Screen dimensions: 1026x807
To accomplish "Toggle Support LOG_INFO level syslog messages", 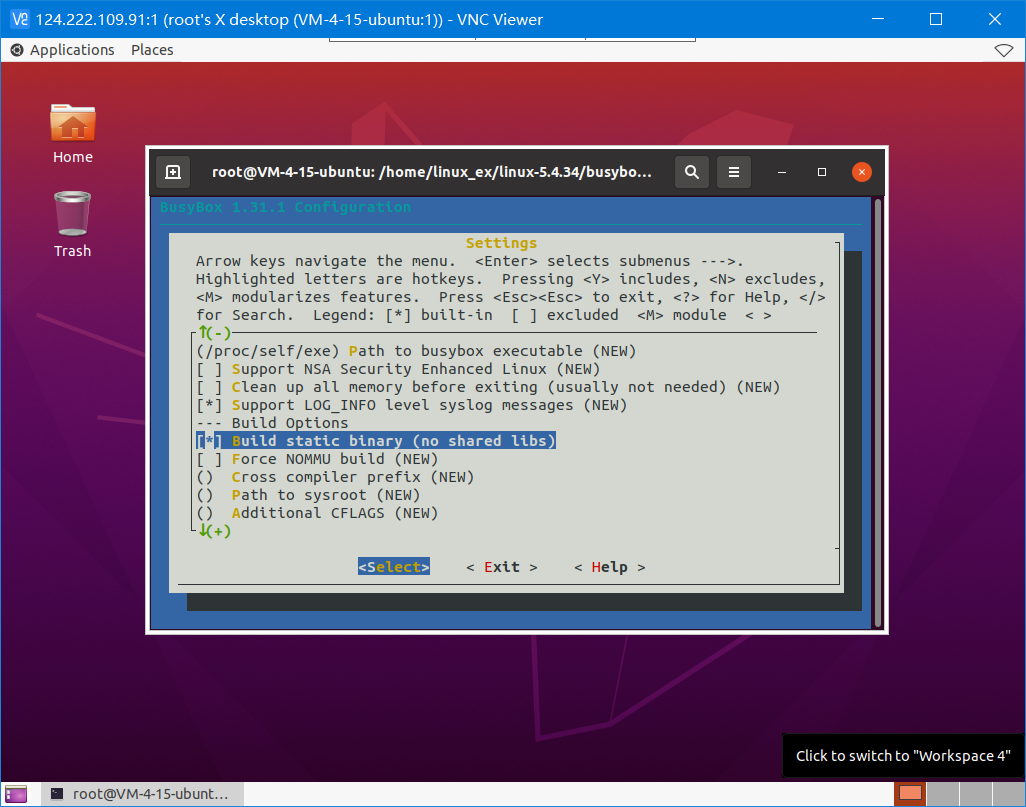I will (x=412, y=405).
